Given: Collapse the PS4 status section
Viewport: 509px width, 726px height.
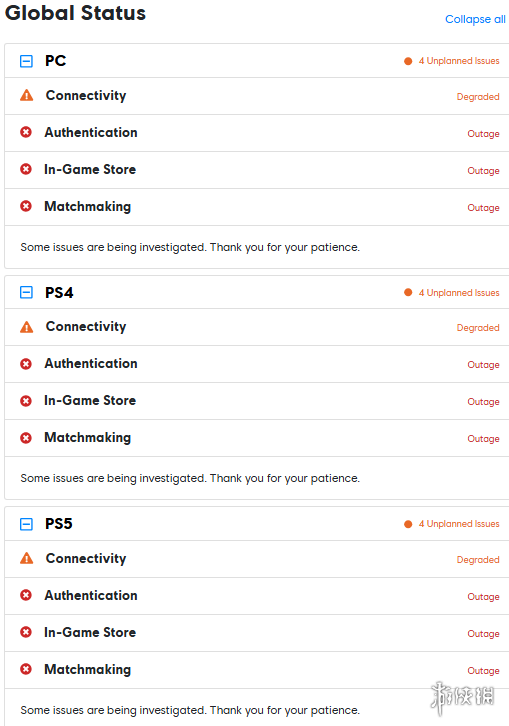Looking at the screenshot, I should tap(26, 292).
